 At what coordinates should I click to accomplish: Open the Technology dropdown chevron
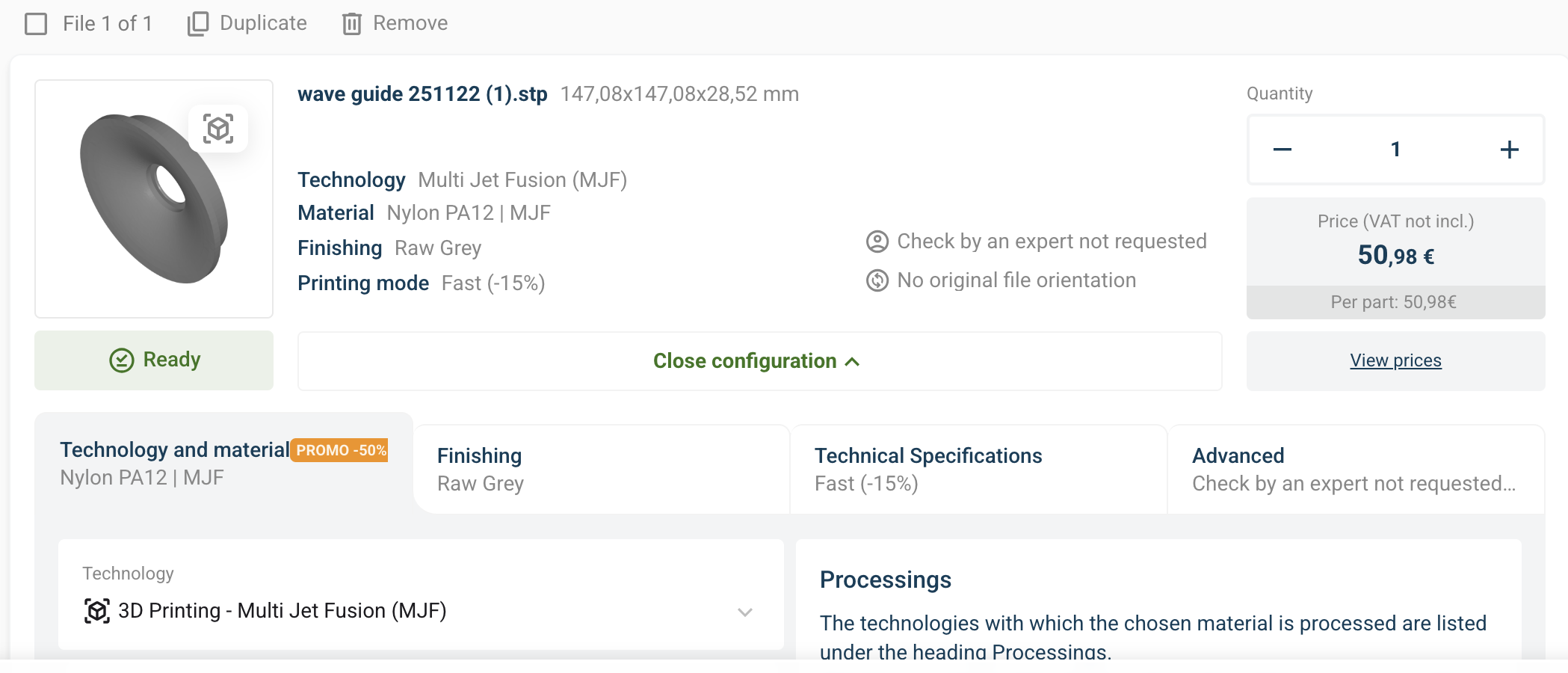(744, 612)
